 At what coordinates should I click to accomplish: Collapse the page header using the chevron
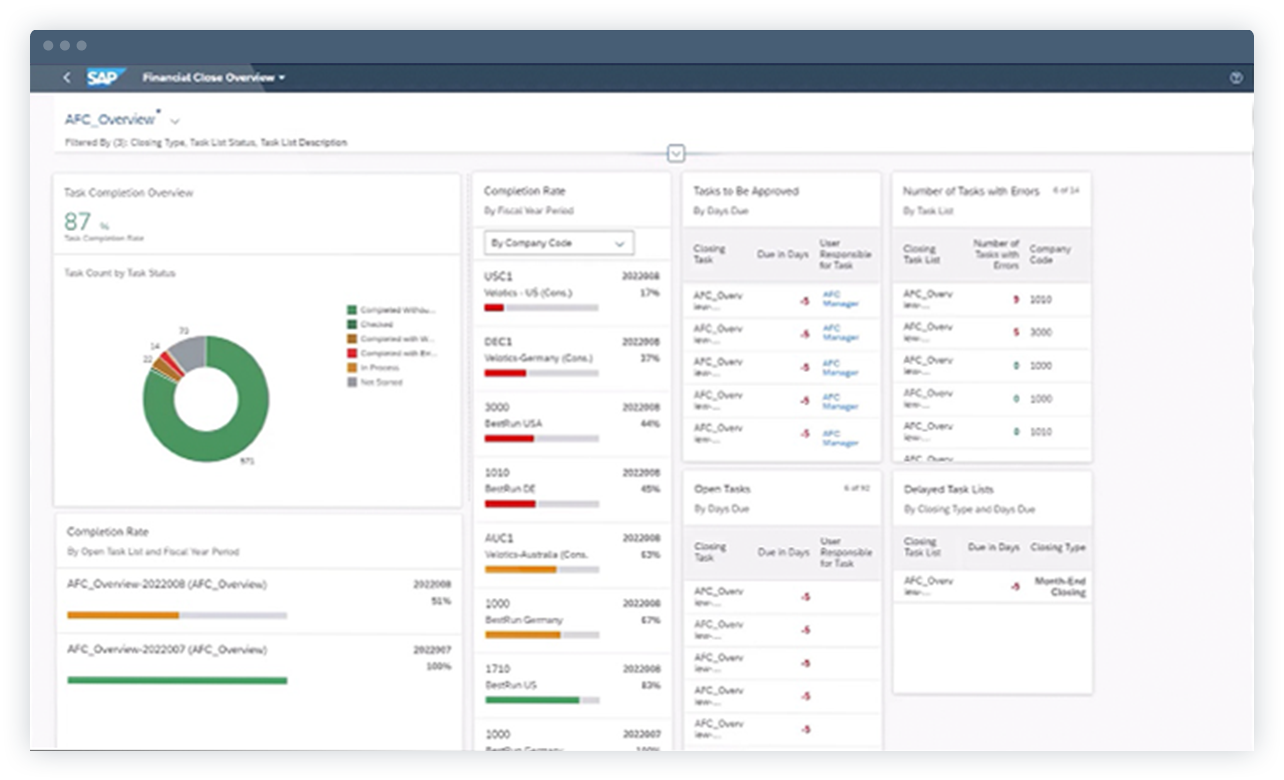676,153
